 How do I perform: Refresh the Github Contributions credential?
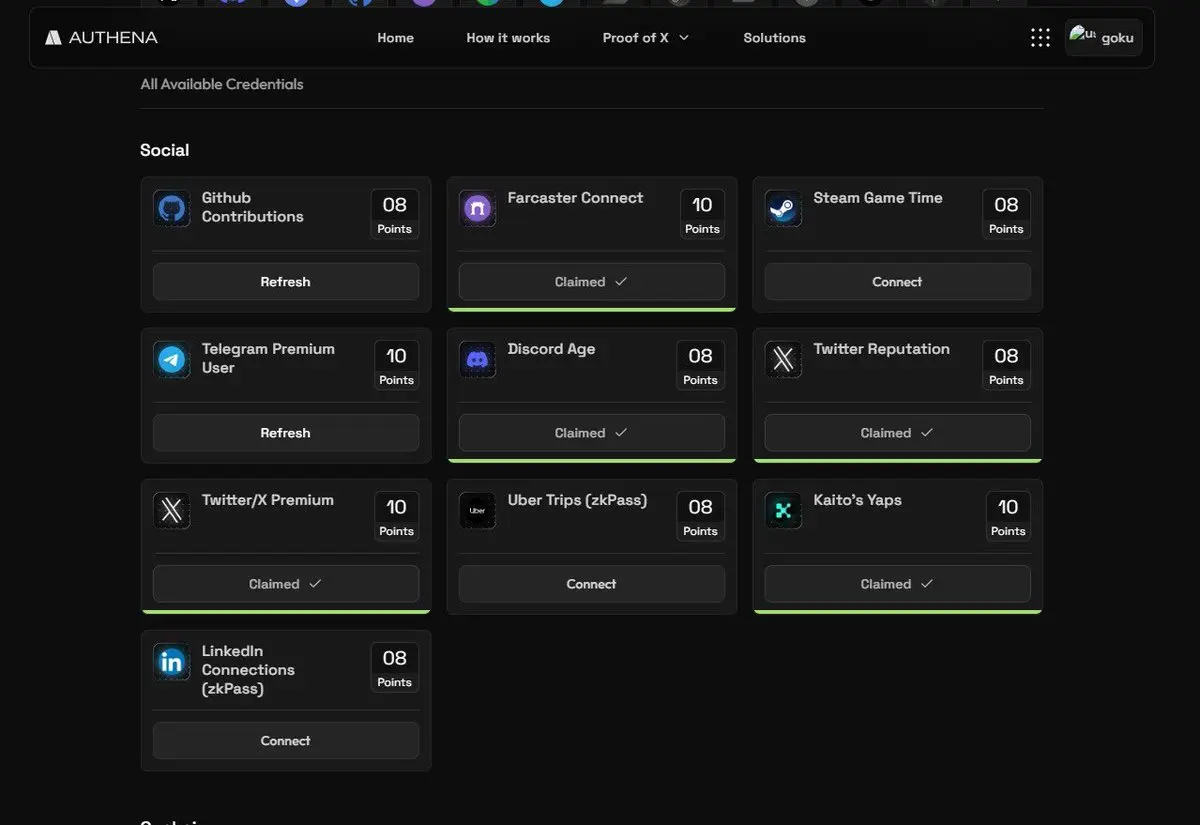click(286, 282)
